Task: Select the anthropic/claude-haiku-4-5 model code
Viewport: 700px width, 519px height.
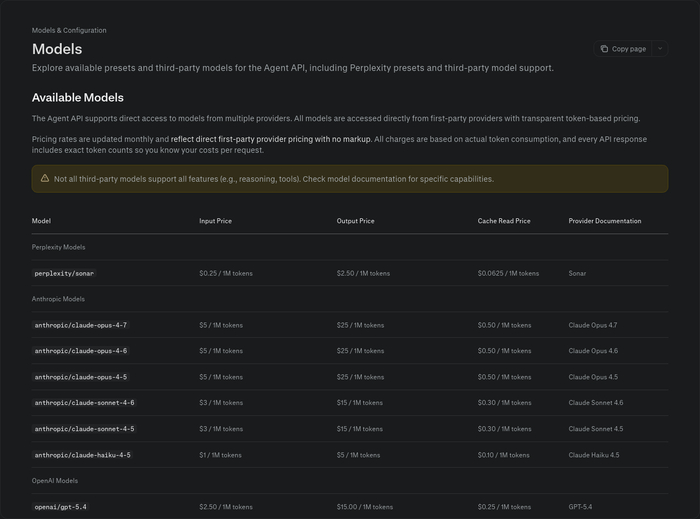Action: 83,455
